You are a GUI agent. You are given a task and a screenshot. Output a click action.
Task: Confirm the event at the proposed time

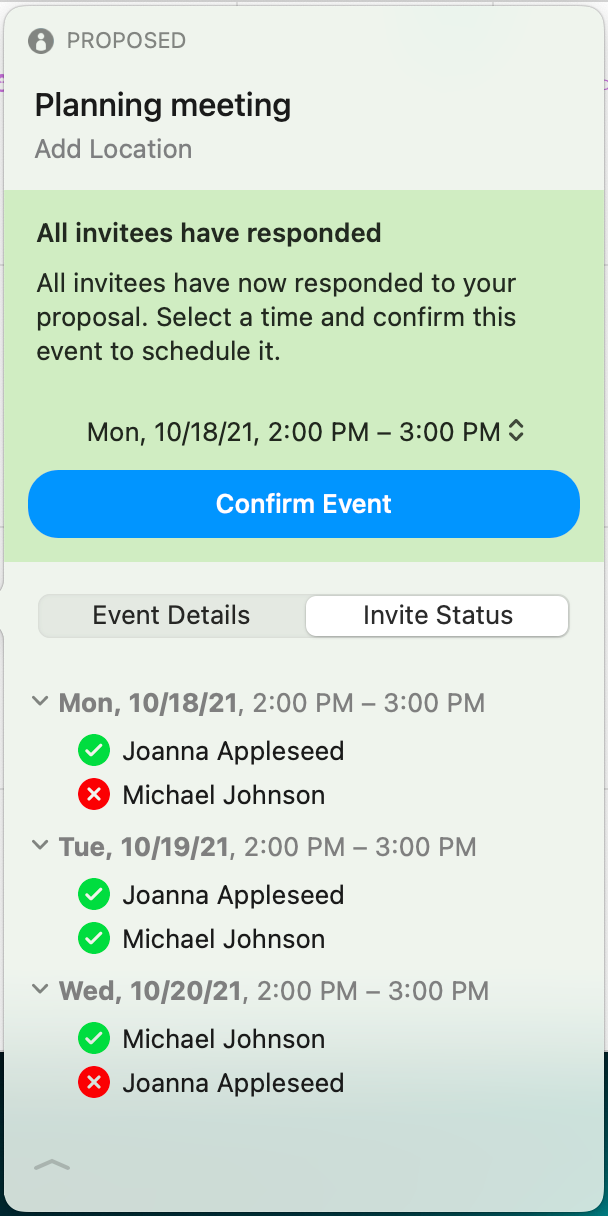pos(303,503)
